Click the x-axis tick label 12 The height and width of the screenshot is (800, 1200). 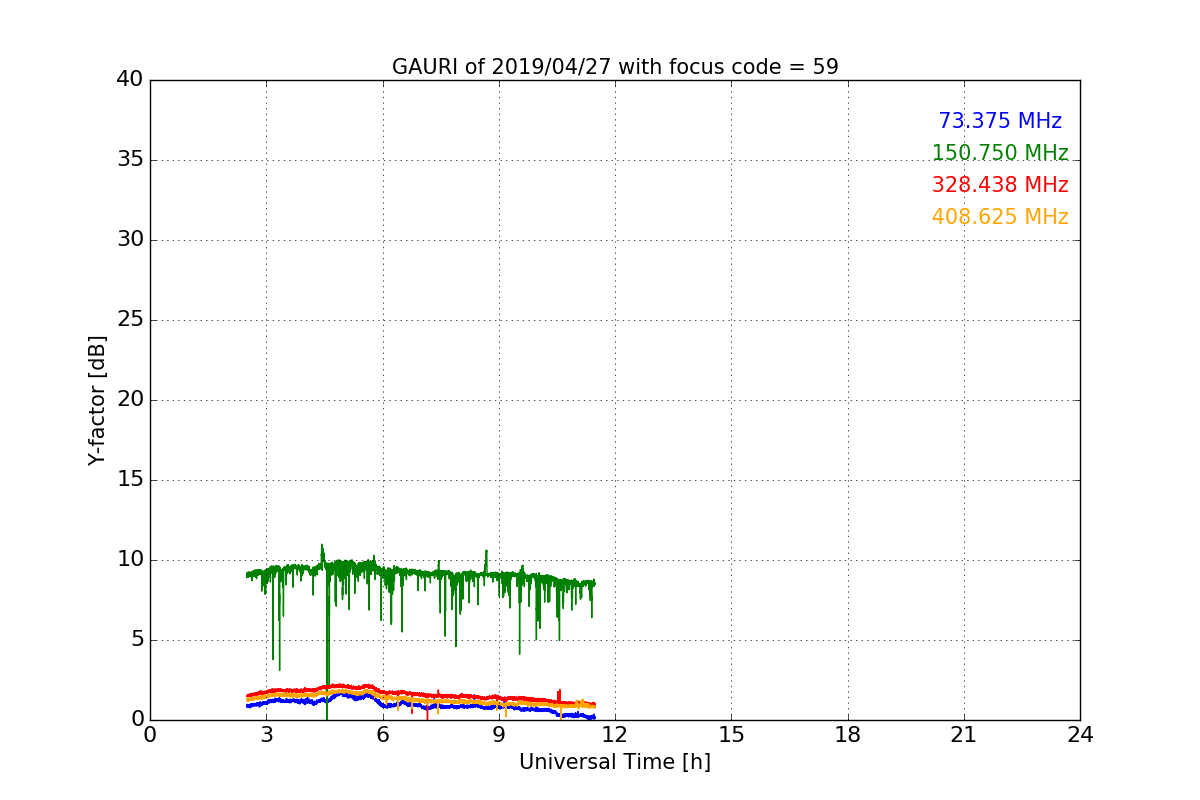615,735
